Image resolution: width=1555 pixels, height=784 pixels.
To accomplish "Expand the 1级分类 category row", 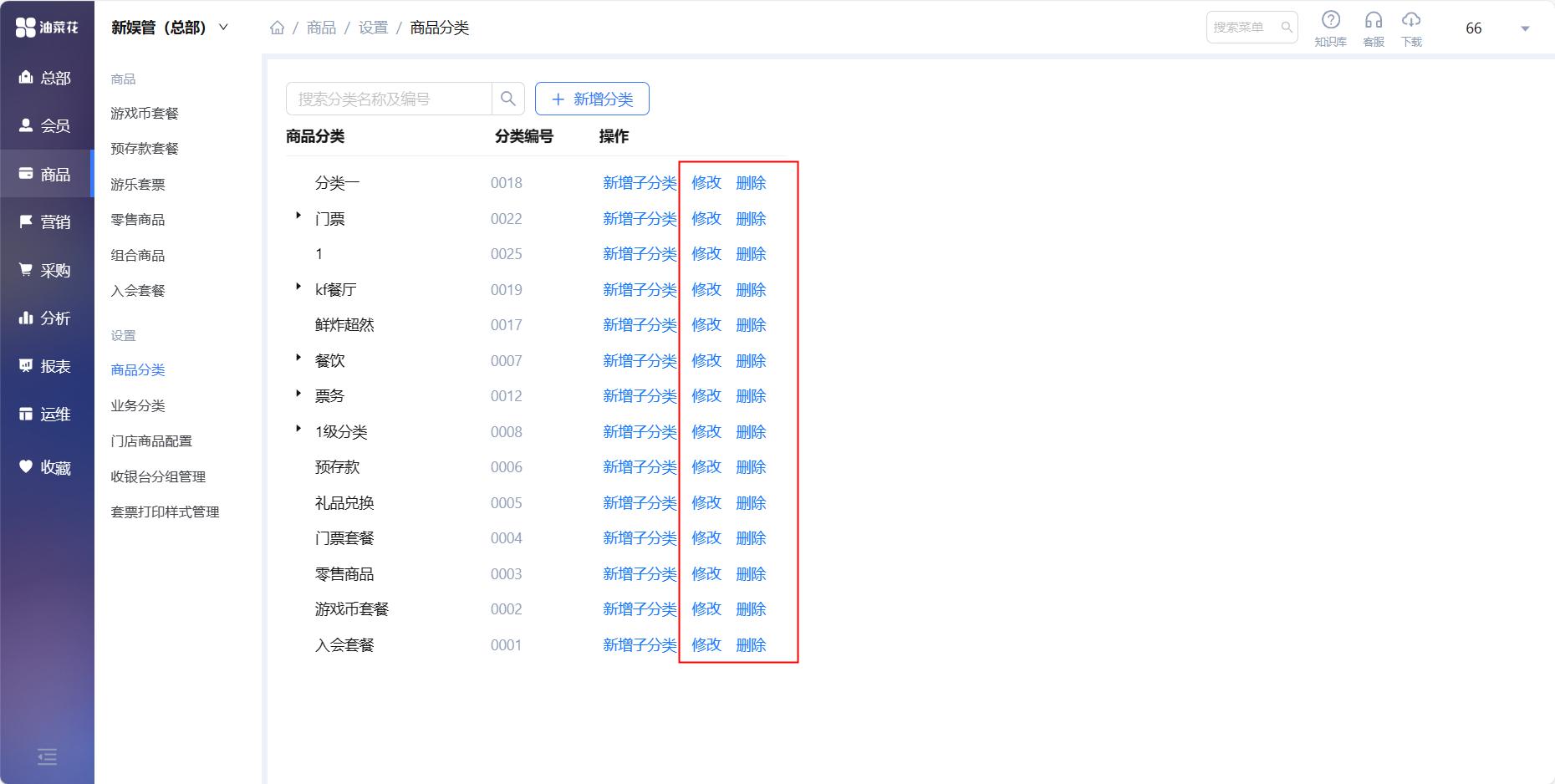I will click(x=298, y=429).
